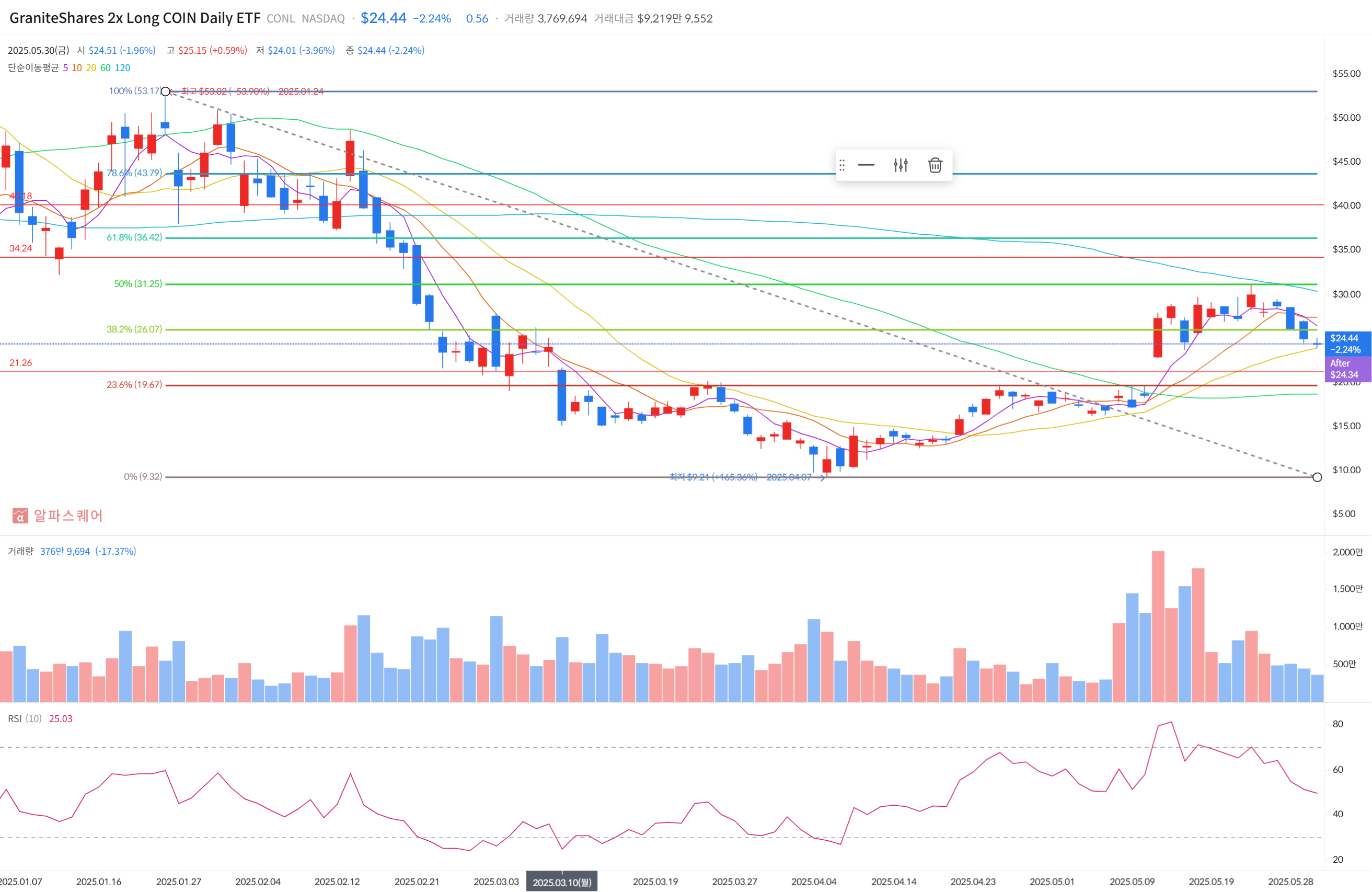Click the close price 종 $24.44 (-2.24%)

pos(385,50)
